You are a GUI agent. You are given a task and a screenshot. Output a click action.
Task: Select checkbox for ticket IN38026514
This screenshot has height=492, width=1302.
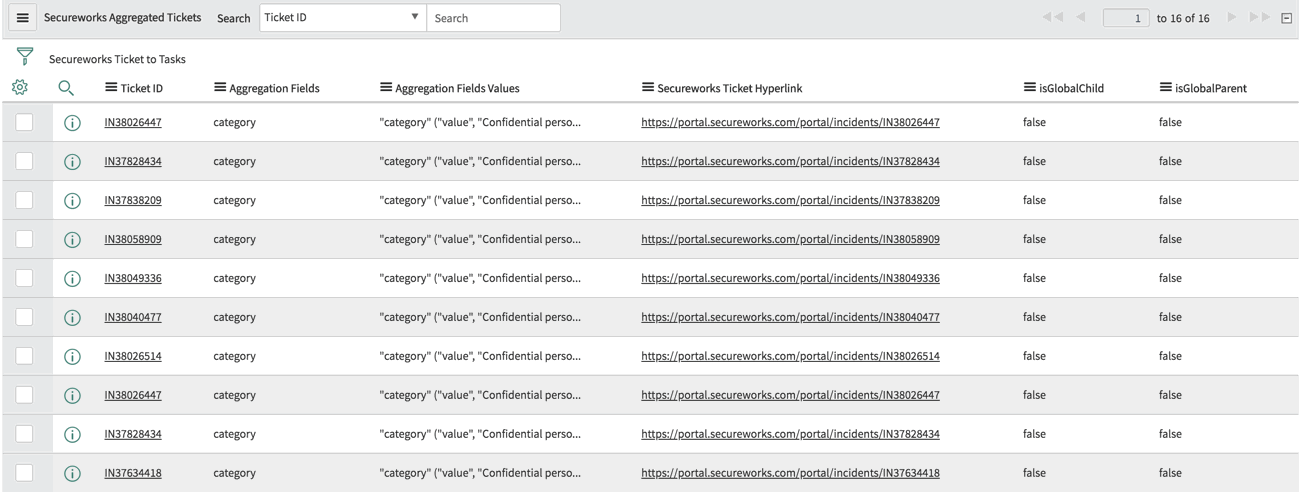click(x=24, y=356)
